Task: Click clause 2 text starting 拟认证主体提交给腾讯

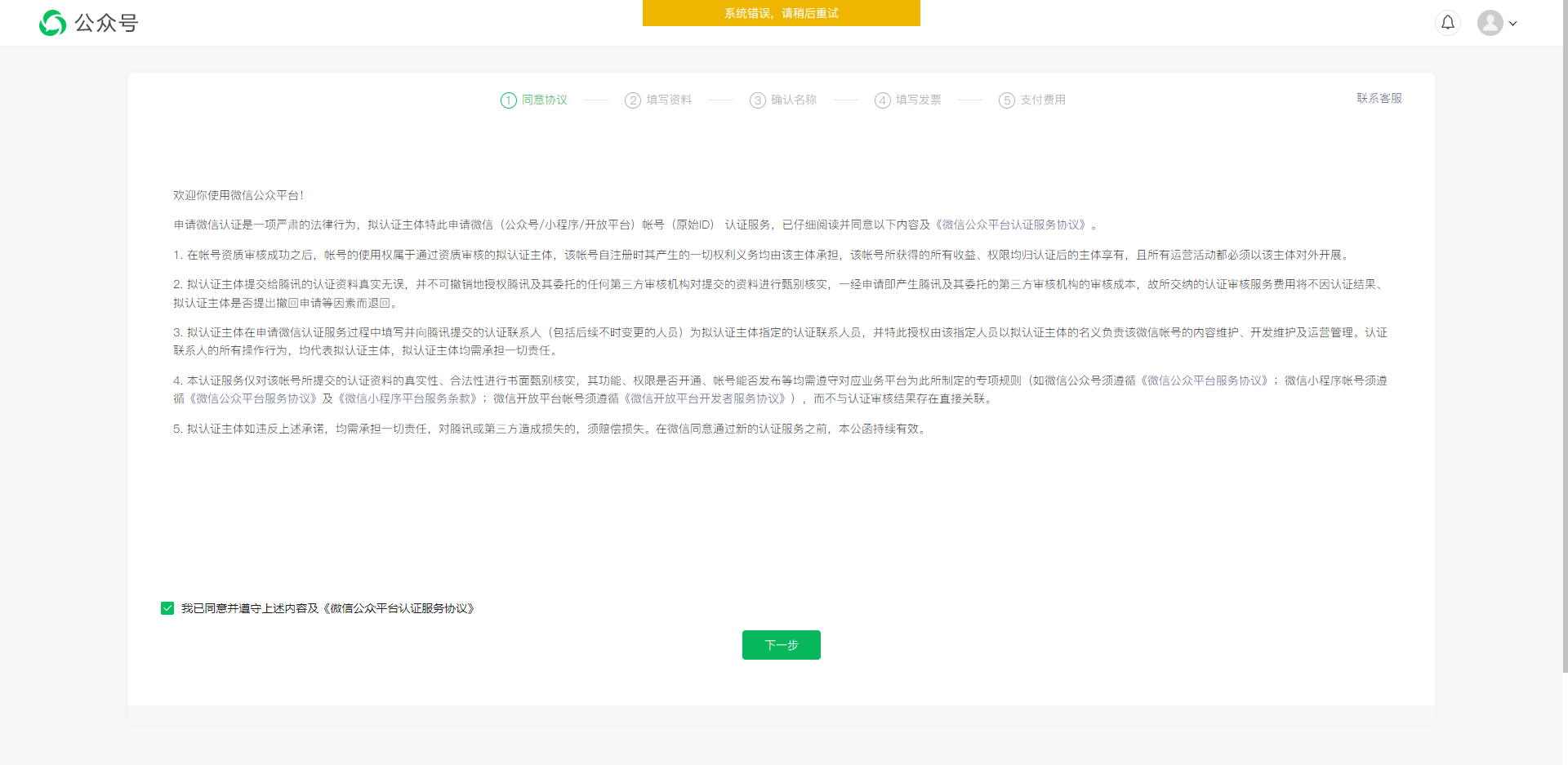Action: coord(780,293)
